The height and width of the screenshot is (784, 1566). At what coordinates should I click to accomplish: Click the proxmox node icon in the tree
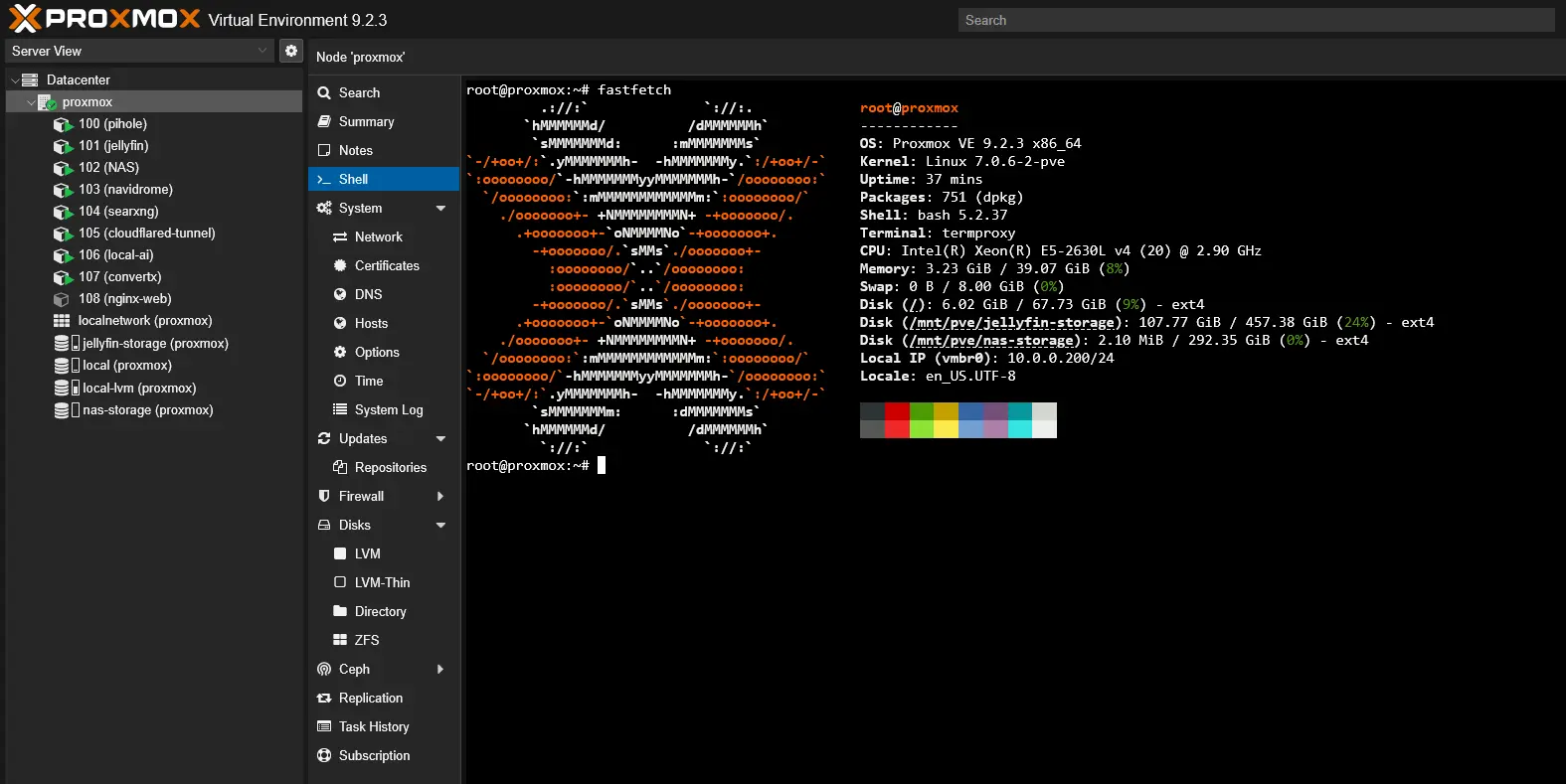(47, 101)
